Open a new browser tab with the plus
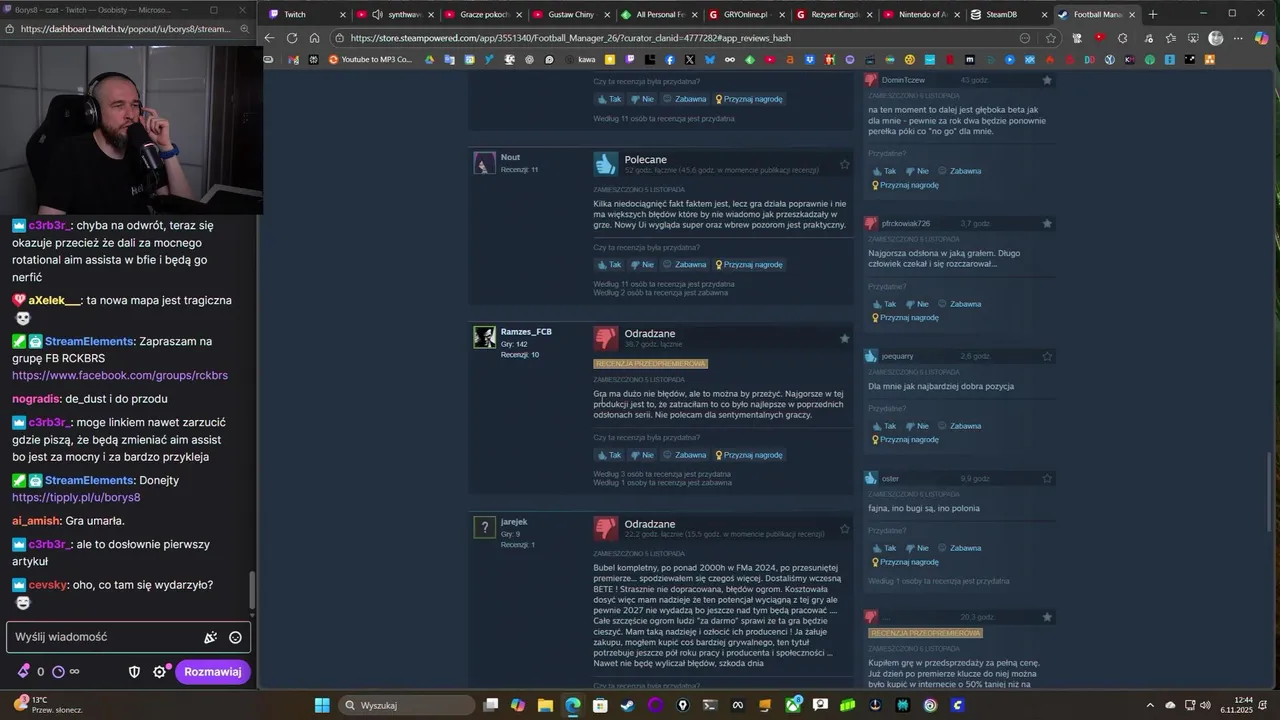Viewport: 1280px width, 720px height. pos(1153,14)
